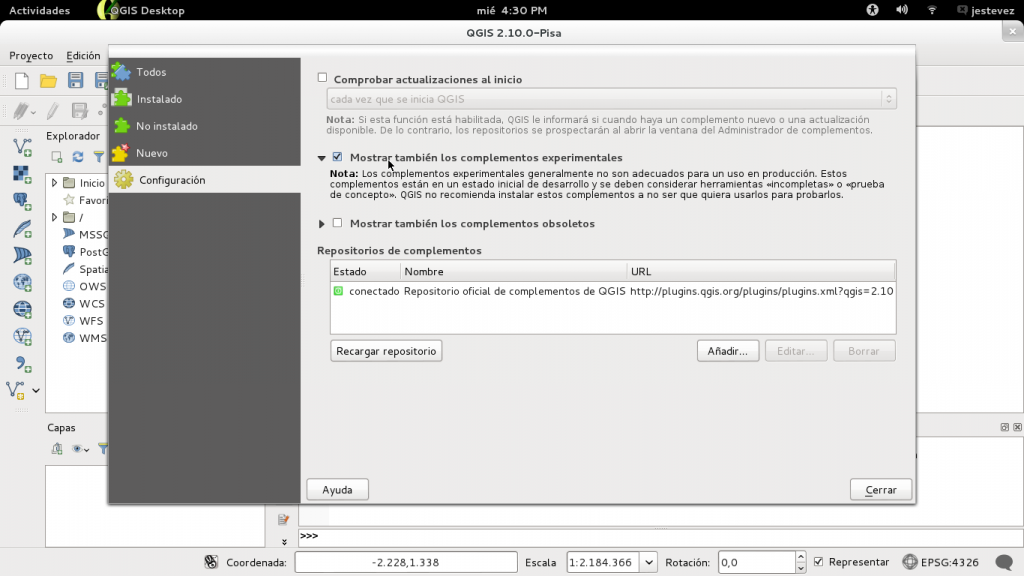1024x576 pixels.
Task: Refresh the Explorador browser panel
Action: pyautogui.click(x=78, y=157)
